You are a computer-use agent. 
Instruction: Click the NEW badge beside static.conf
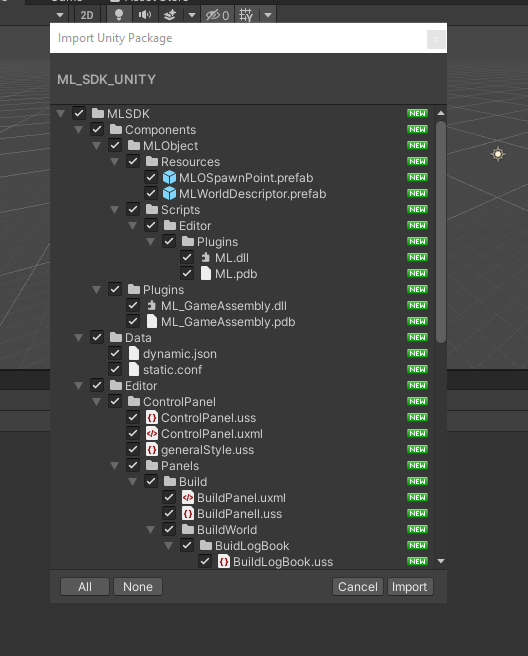(417, 369)
